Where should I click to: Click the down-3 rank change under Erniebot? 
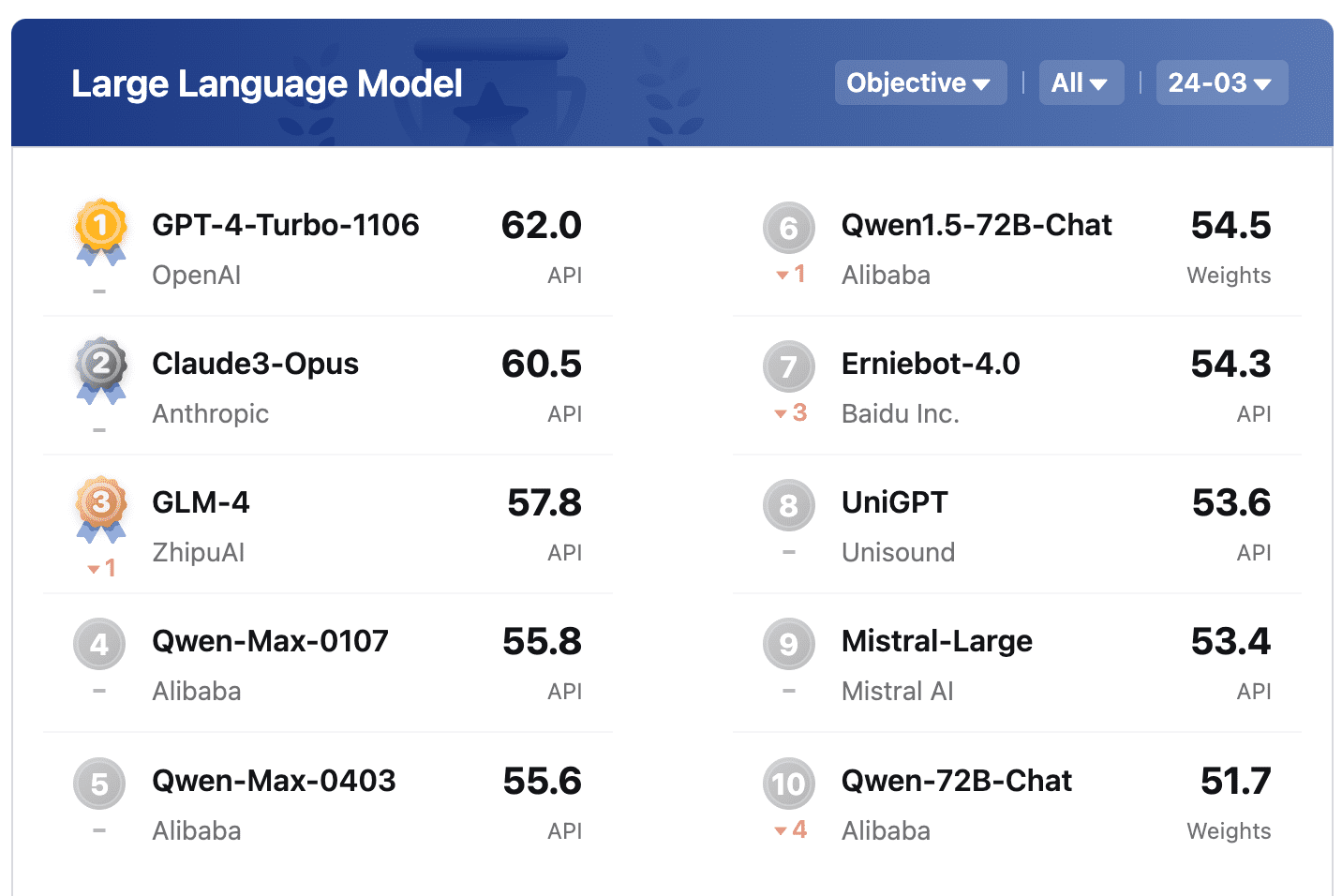(791, 412)
